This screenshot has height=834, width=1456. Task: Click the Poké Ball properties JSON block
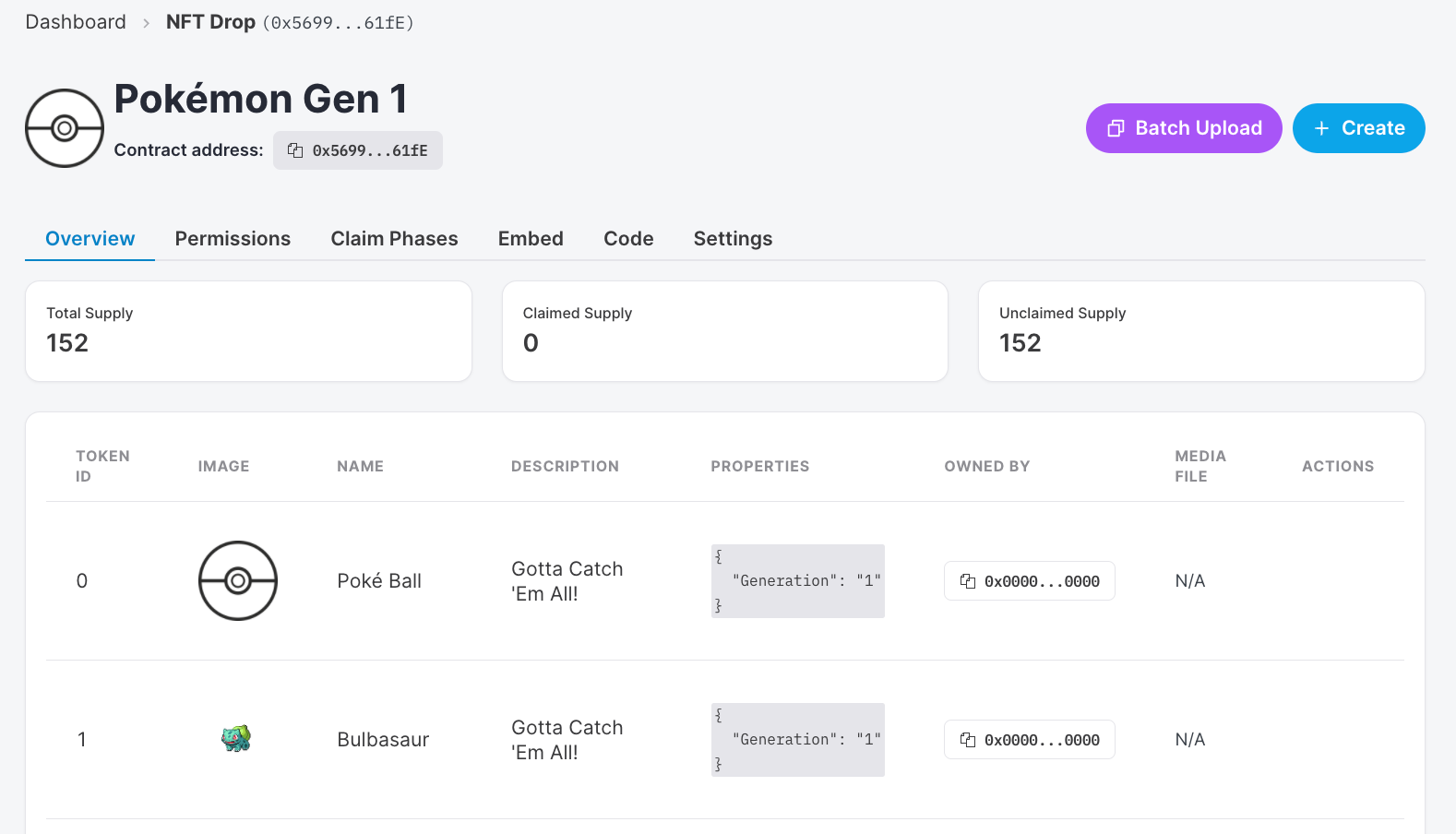797,581
